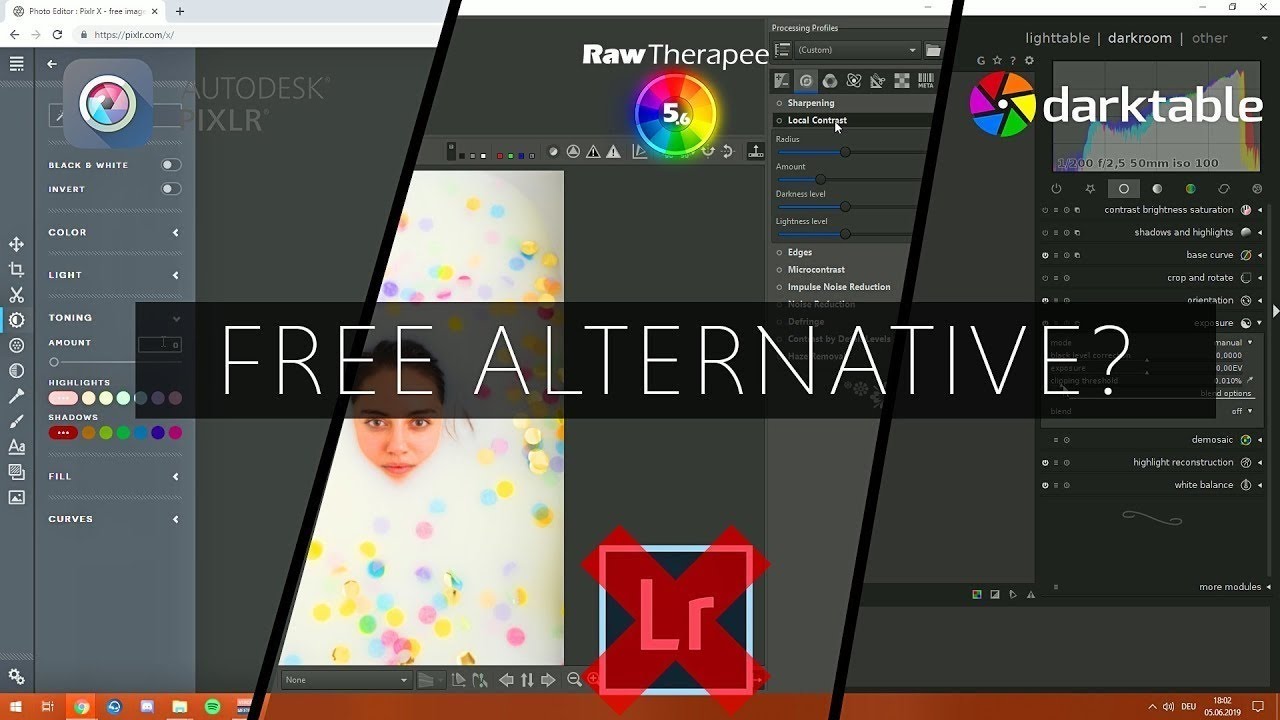Select the Adjust tool in Pixlr sidebar
The image size is (1280, 720).
pos(16,320)
